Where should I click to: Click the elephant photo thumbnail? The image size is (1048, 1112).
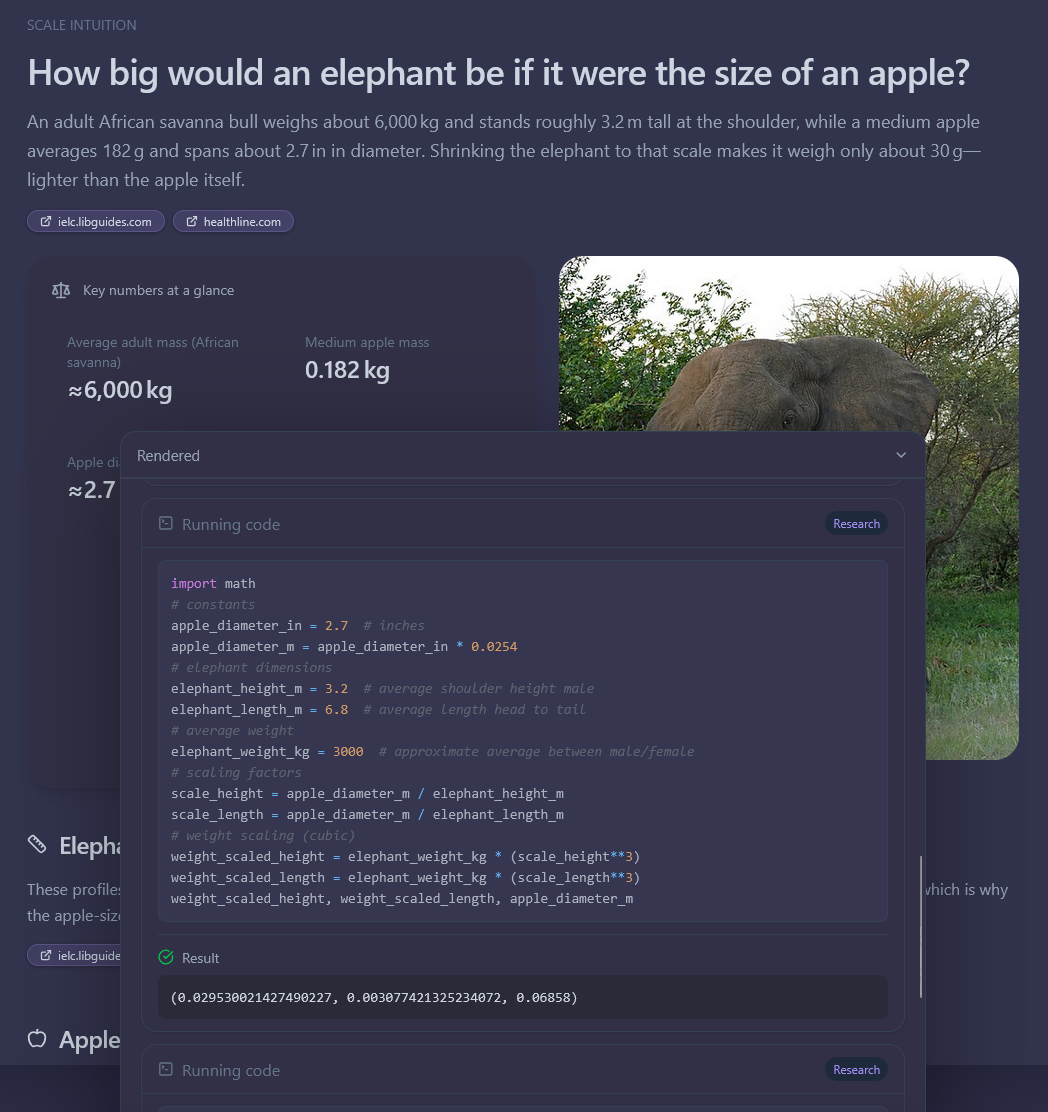pos(788,343)
